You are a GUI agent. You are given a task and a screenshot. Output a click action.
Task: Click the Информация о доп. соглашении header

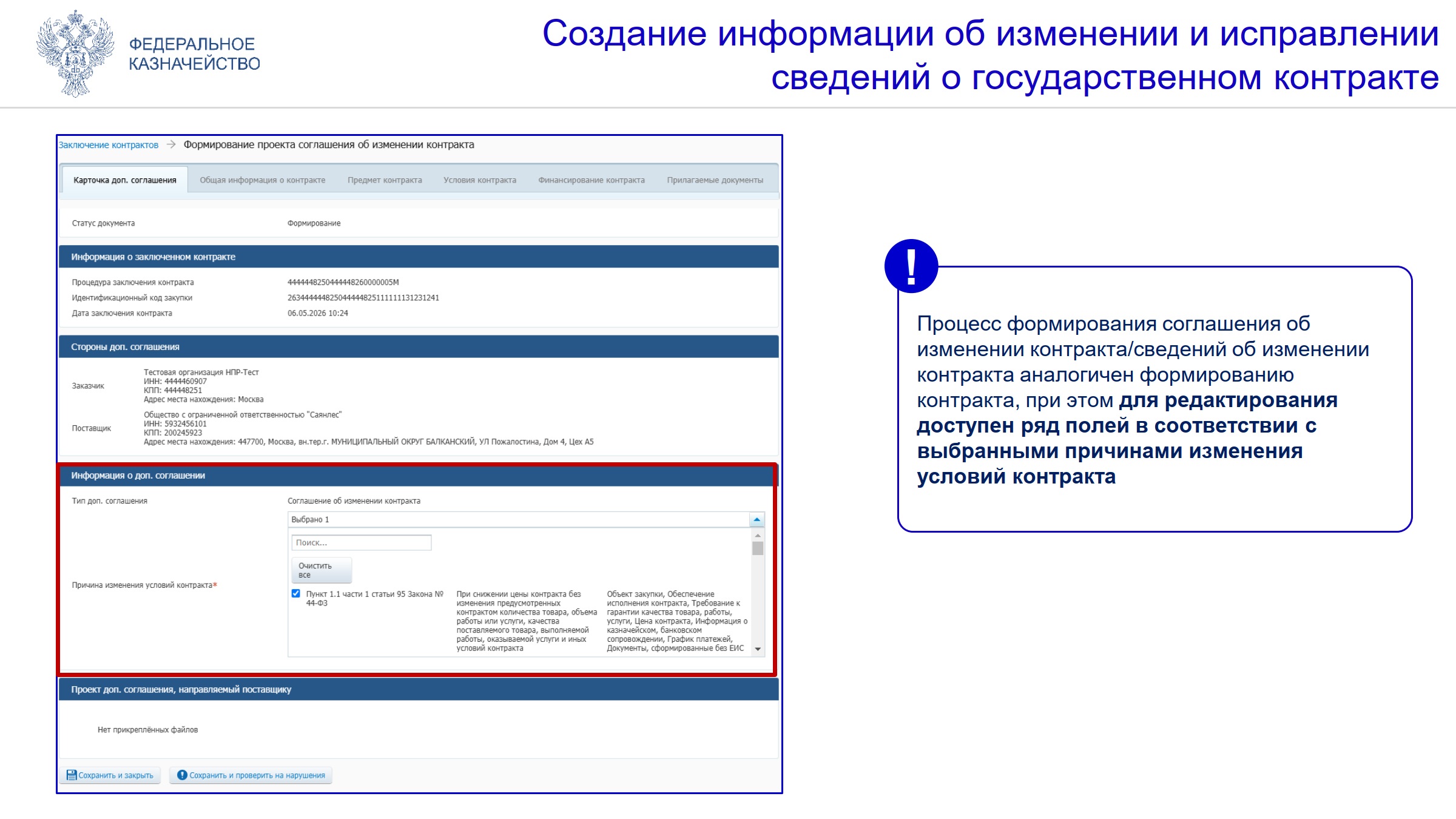pyautogui.click(x=417, y=476)
